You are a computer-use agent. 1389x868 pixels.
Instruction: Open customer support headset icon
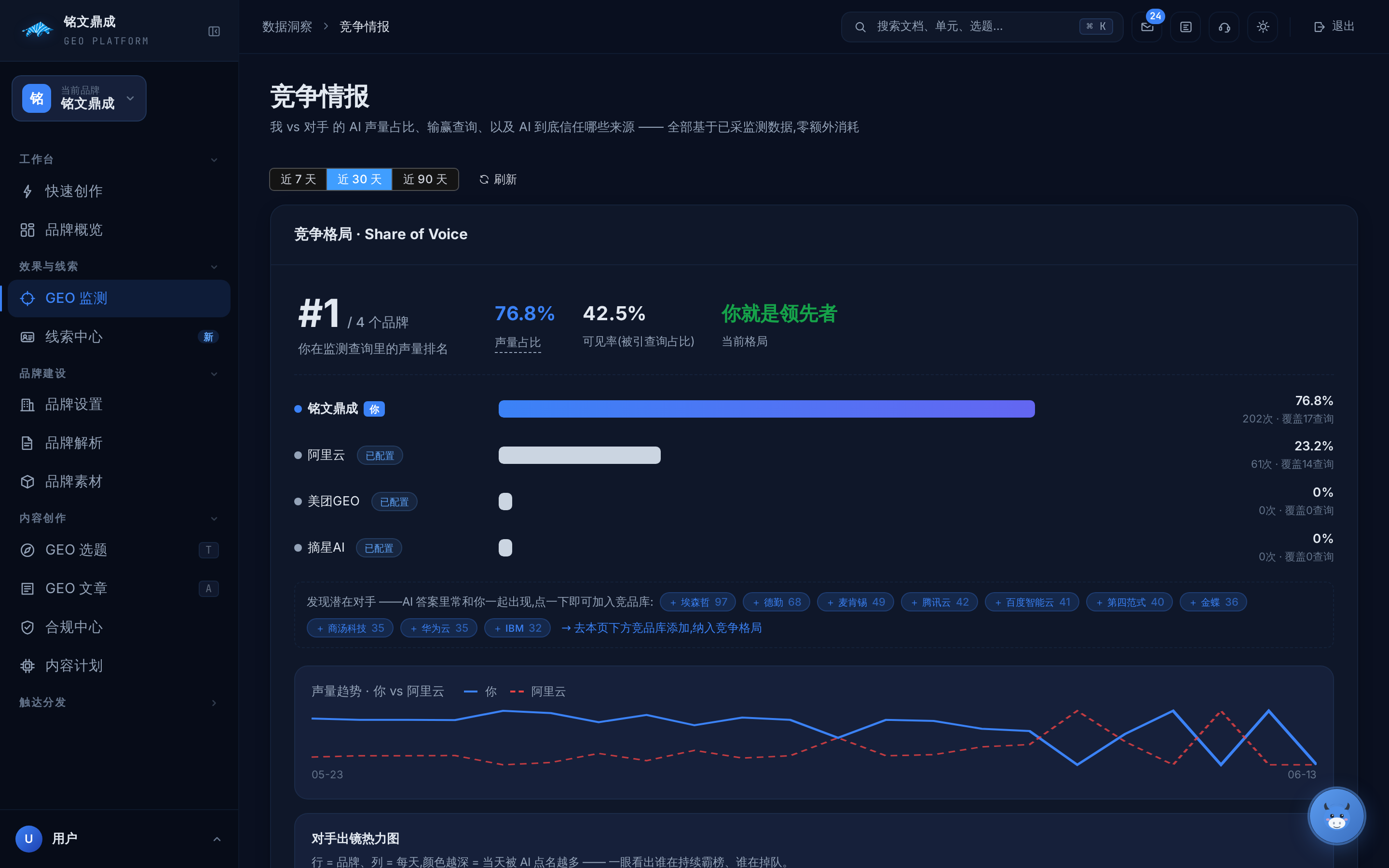click(1224, 27)
